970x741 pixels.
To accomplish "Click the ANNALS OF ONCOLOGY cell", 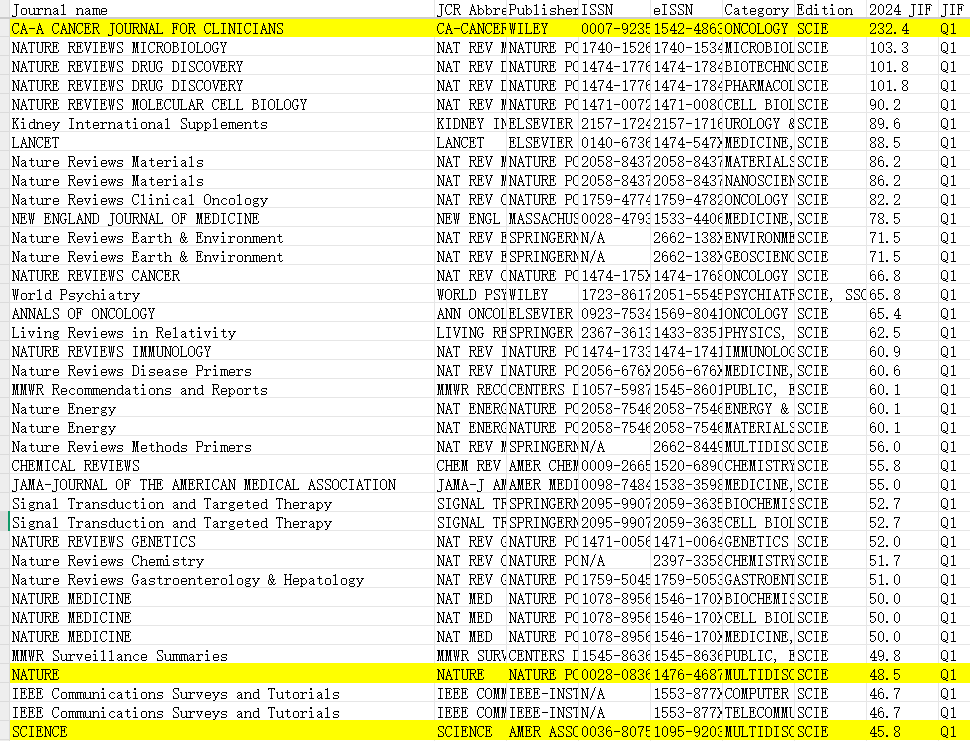I will 222,314.
